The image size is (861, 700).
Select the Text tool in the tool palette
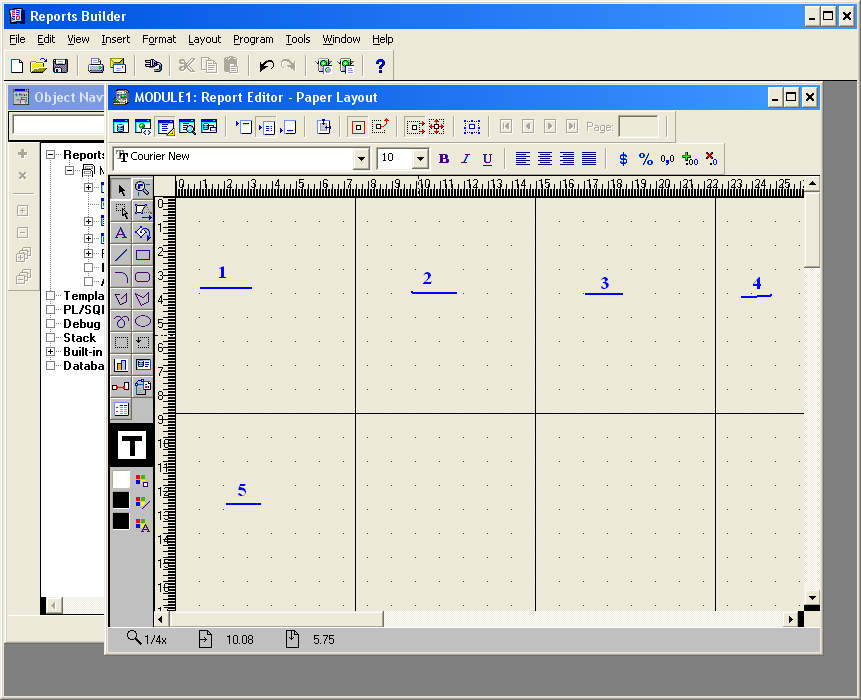point(121,233)
